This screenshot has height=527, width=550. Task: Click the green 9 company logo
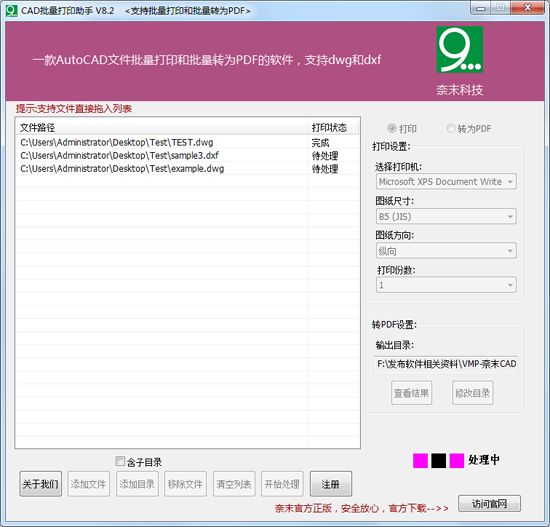pos(460,49)
